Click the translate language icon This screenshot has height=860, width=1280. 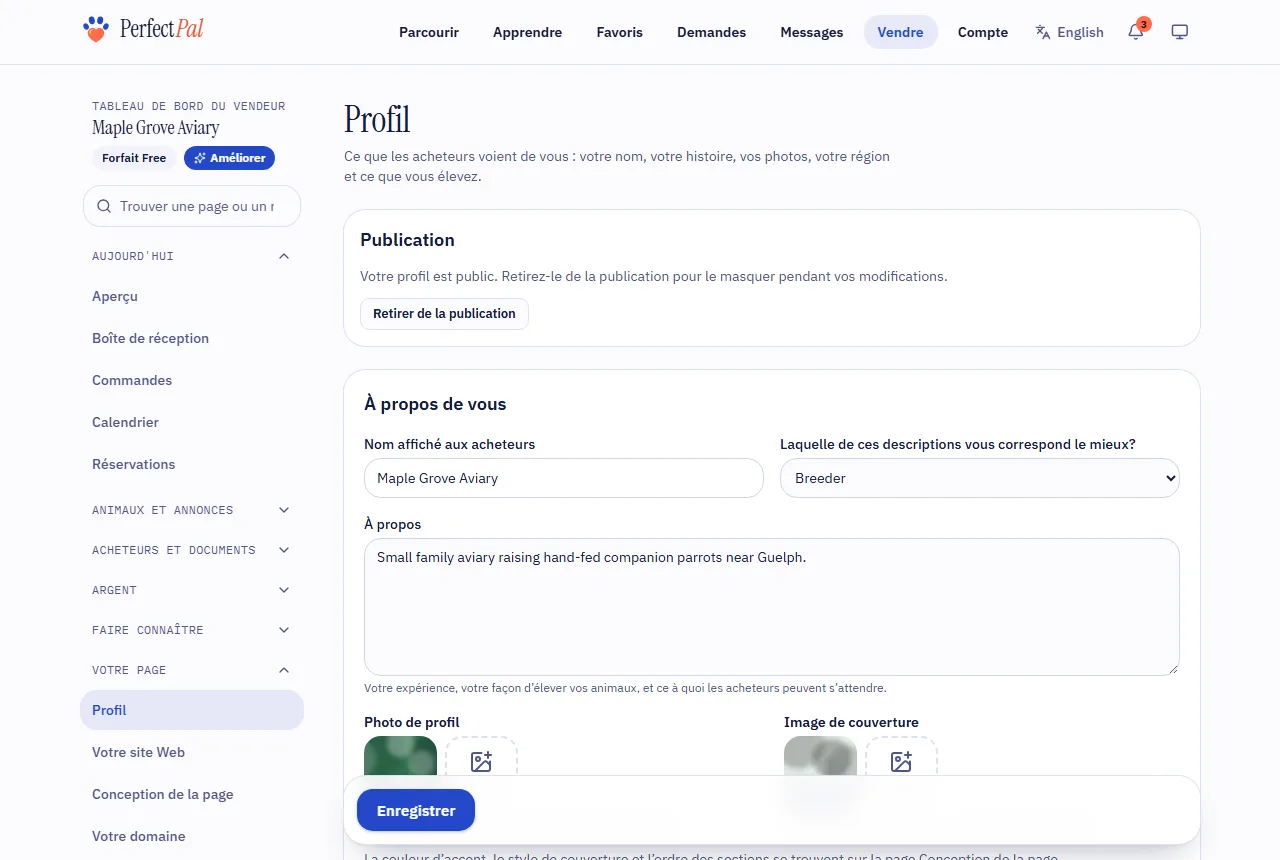[x=1043, y=32]
